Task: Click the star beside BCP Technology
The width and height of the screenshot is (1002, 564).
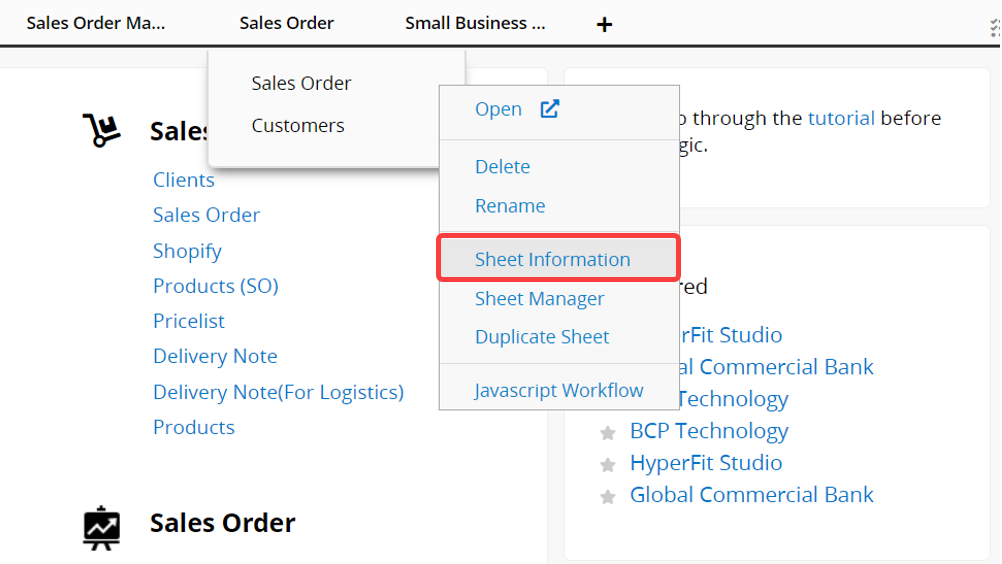Action: [x=607, y=433]
